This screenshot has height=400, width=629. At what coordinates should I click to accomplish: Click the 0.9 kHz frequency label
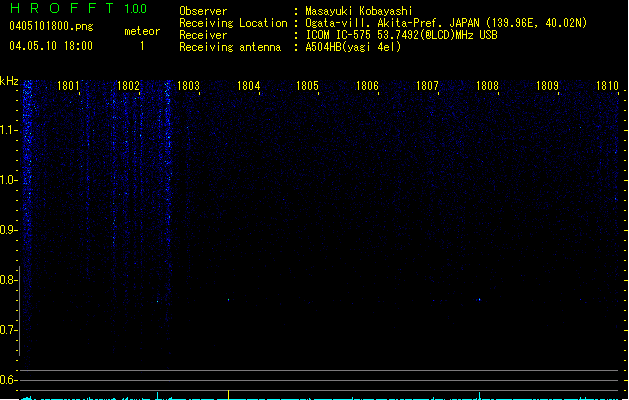(x=8, y=230)
